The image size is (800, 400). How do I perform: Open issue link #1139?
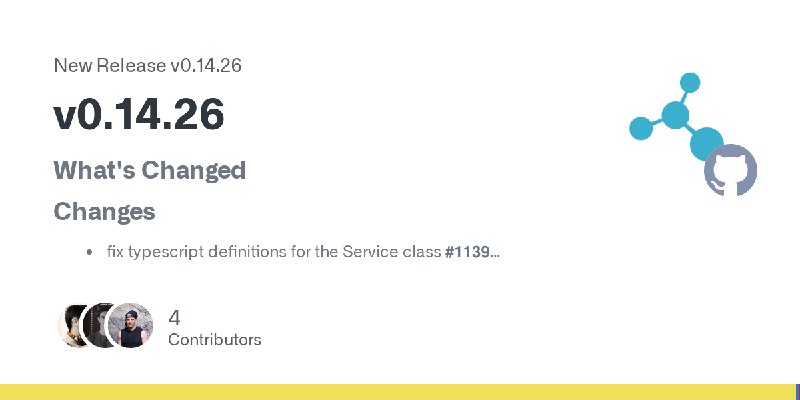pyautogui.click(x=467, y=252)
